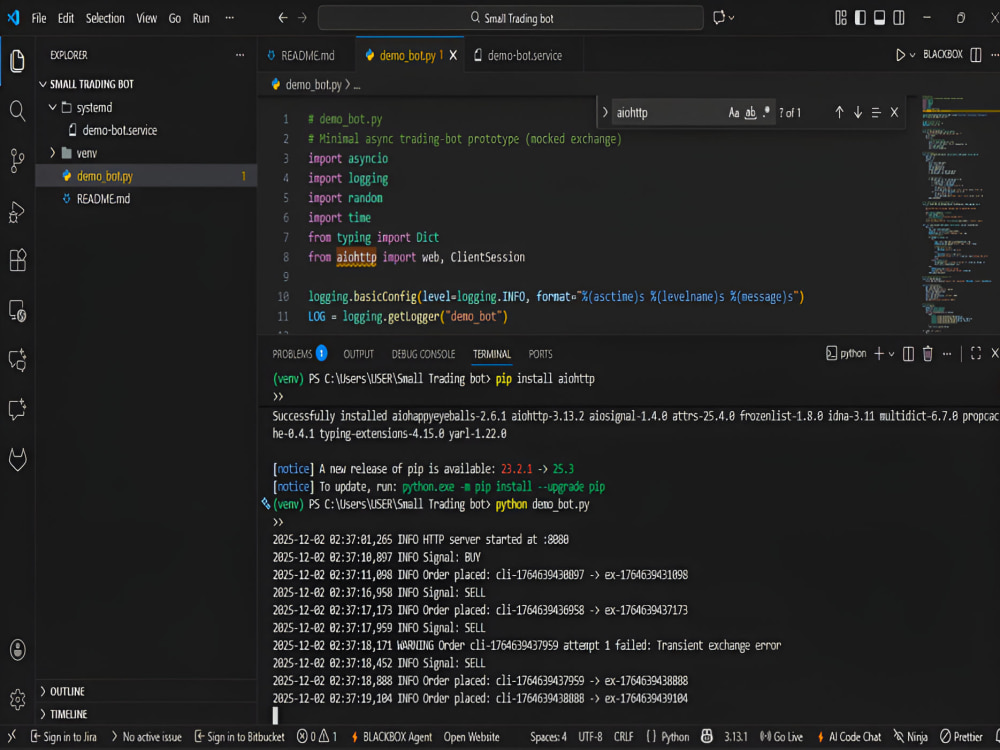
Task: Toggle bottom panel layout icon
Action: click(879, 18)
